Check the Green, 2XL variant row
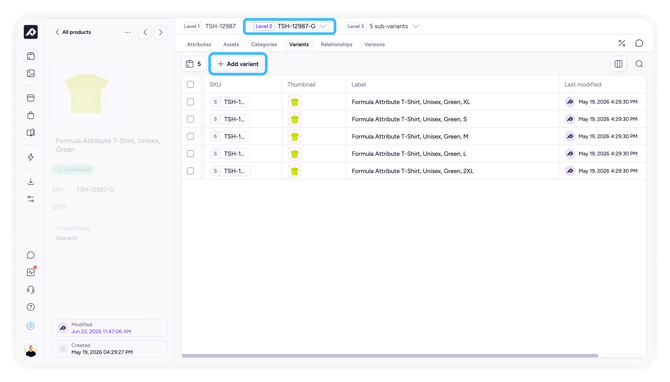This screenshot has height=382, width=670. click(191, 171)
